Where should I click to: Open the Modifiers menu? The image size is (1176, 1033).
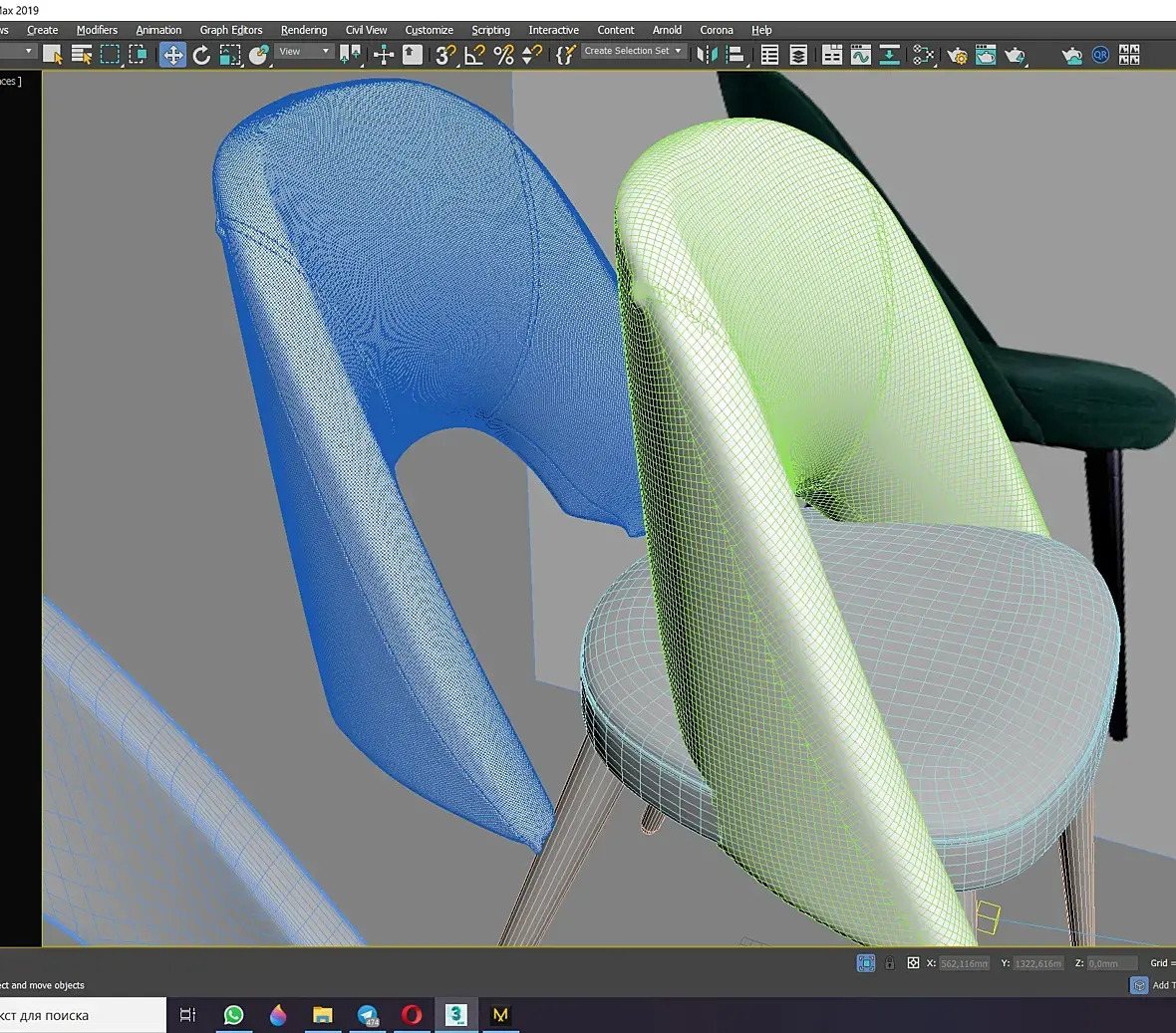click(x=97, y=30)
